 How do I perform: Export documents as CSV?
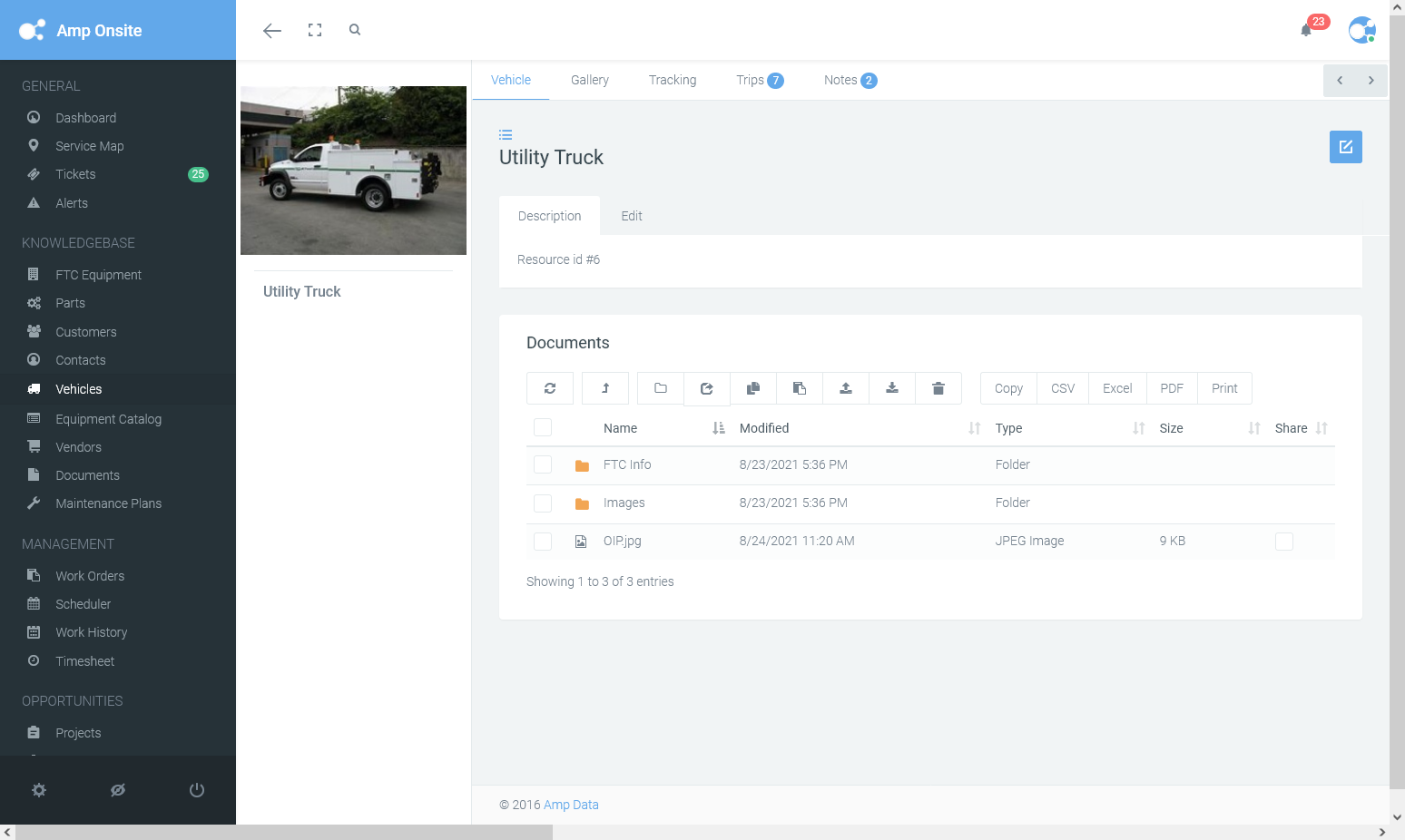1063,388
